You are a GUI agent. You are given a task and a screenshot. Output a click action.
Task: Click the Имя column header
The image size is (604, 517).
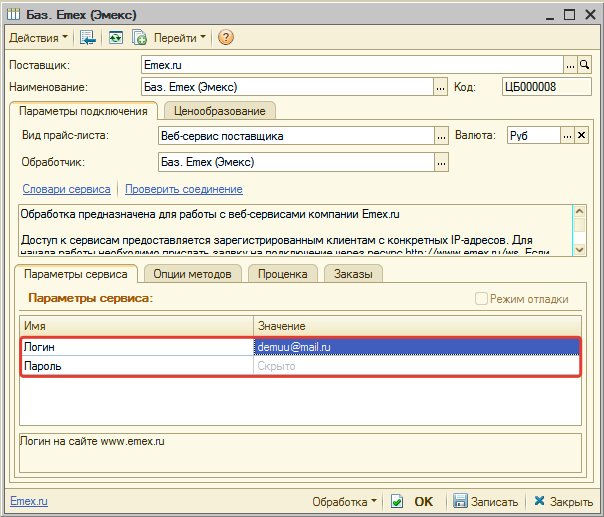point(137,326)
